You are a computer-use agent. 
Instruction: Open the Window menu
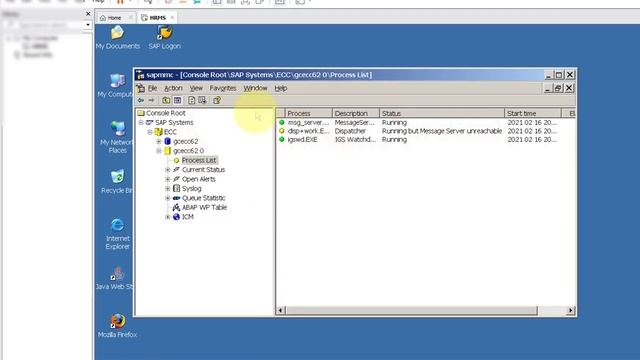[x=255, y=88]
